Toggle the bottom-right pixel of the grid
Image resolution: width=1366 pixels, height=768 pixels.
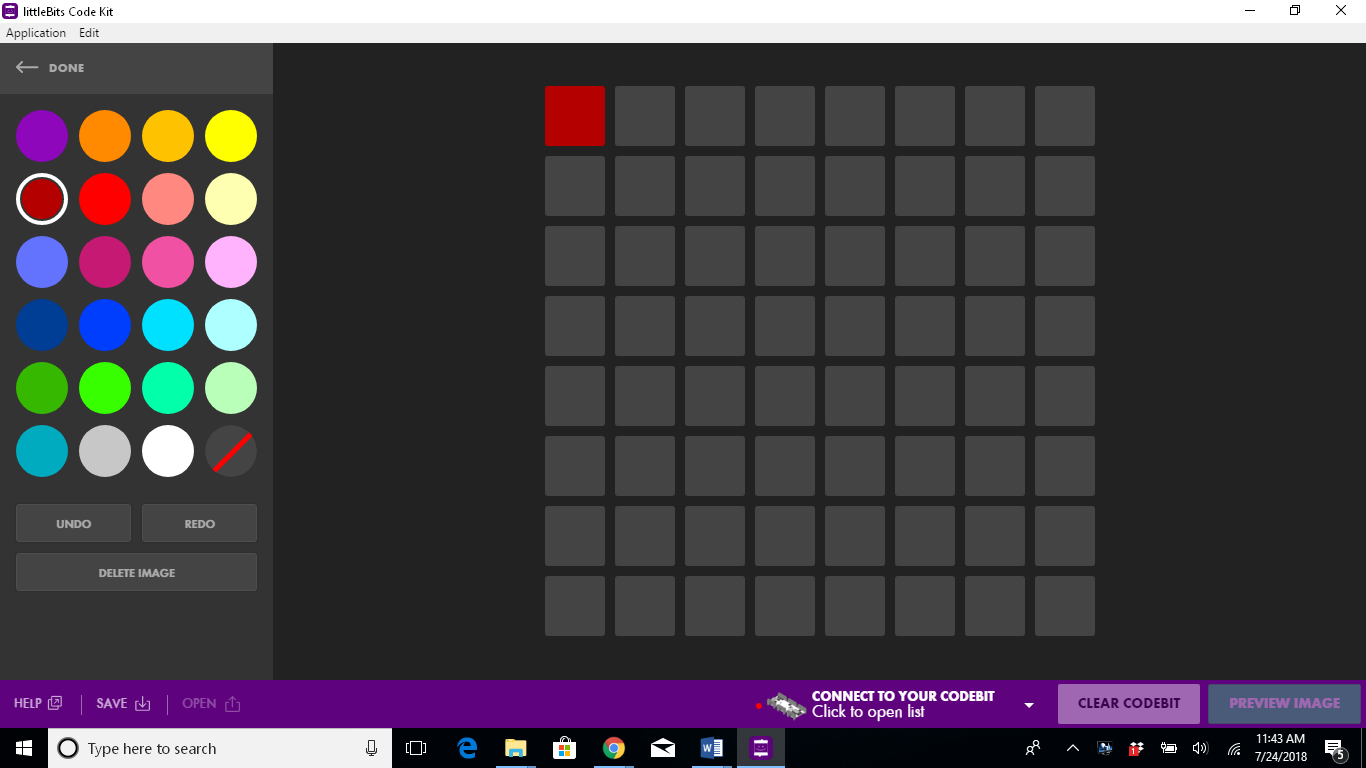[x=1065, y=606]
